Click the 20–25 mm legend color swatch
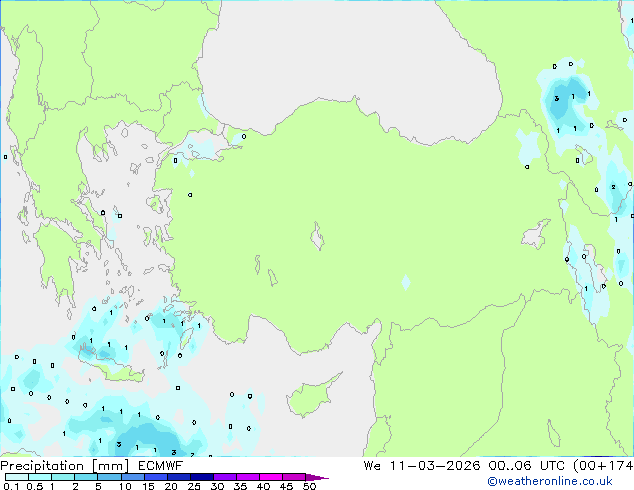This screenshot has width=634, height=490. (178, 477)
